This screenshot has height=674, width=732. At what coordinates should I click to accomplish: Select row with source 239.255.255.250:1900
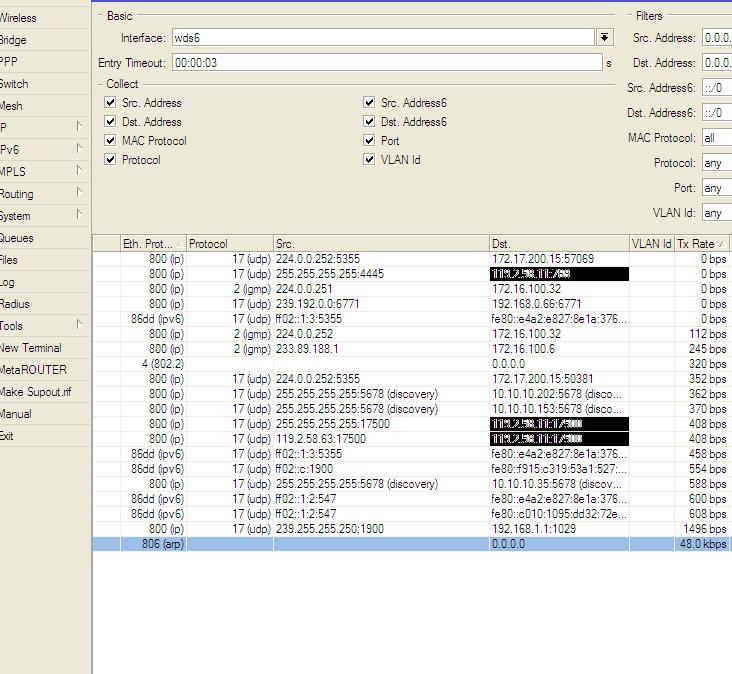tap(411, 529)
